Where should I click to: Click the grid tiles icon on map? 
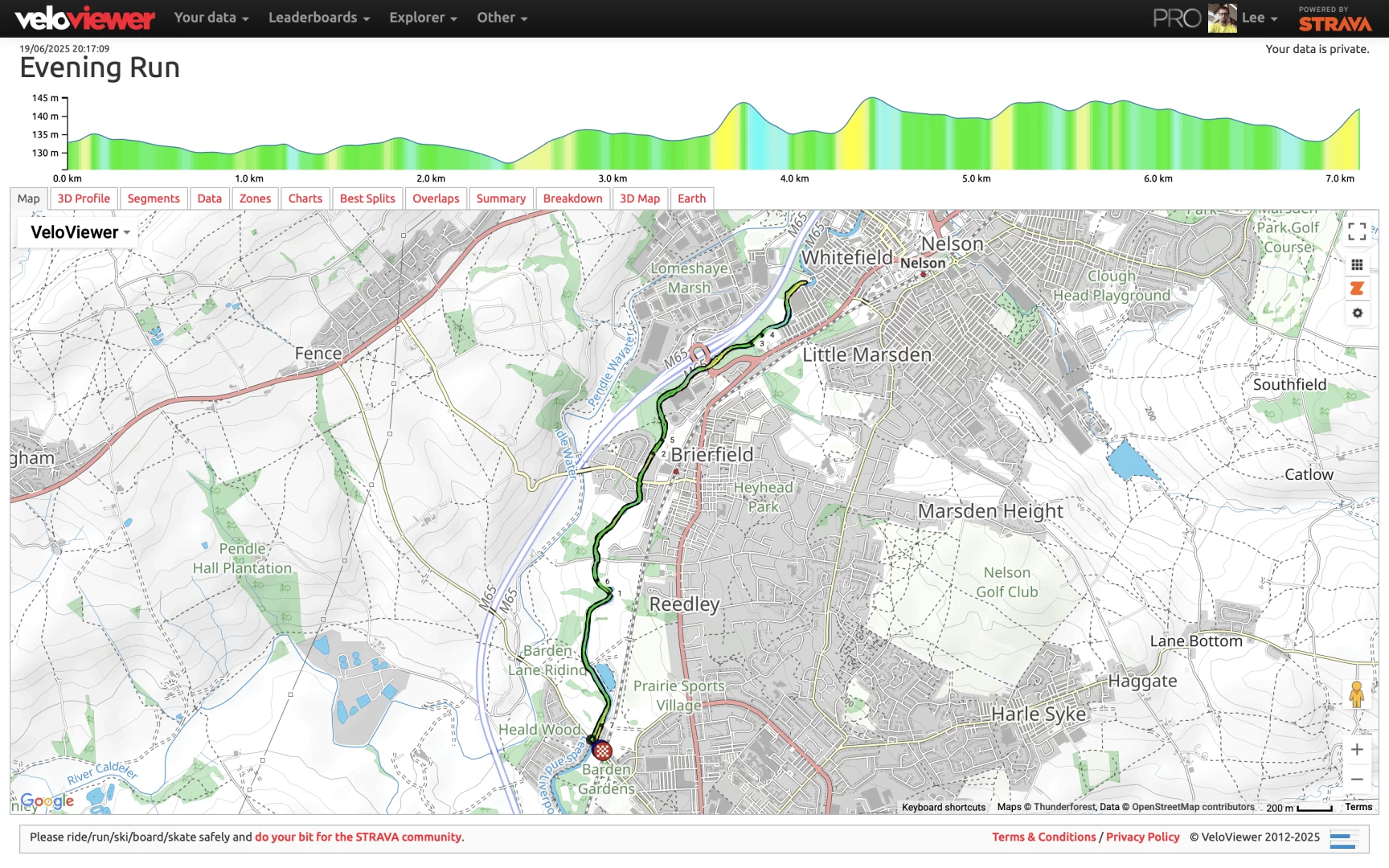pos(1357,264)
